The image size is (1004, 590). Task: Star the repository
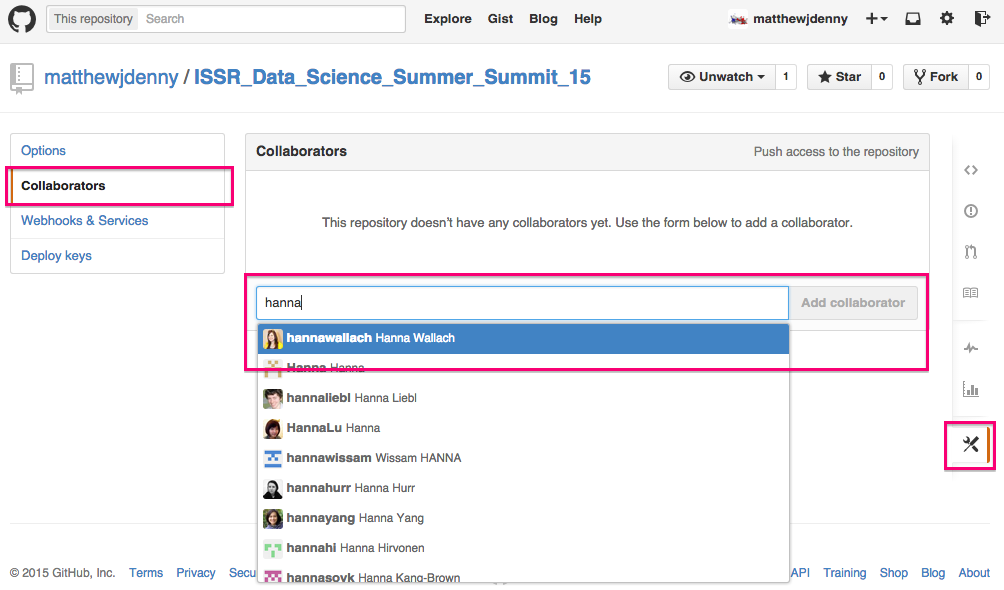coord(839,77)
